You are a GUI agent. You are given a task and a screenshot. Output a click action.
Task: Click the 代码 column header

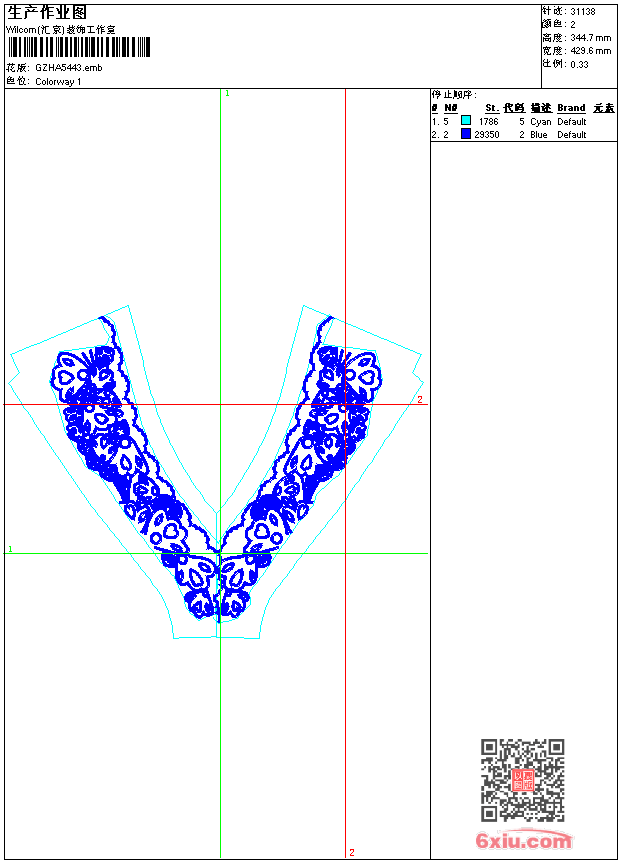[x=514, y=108]
